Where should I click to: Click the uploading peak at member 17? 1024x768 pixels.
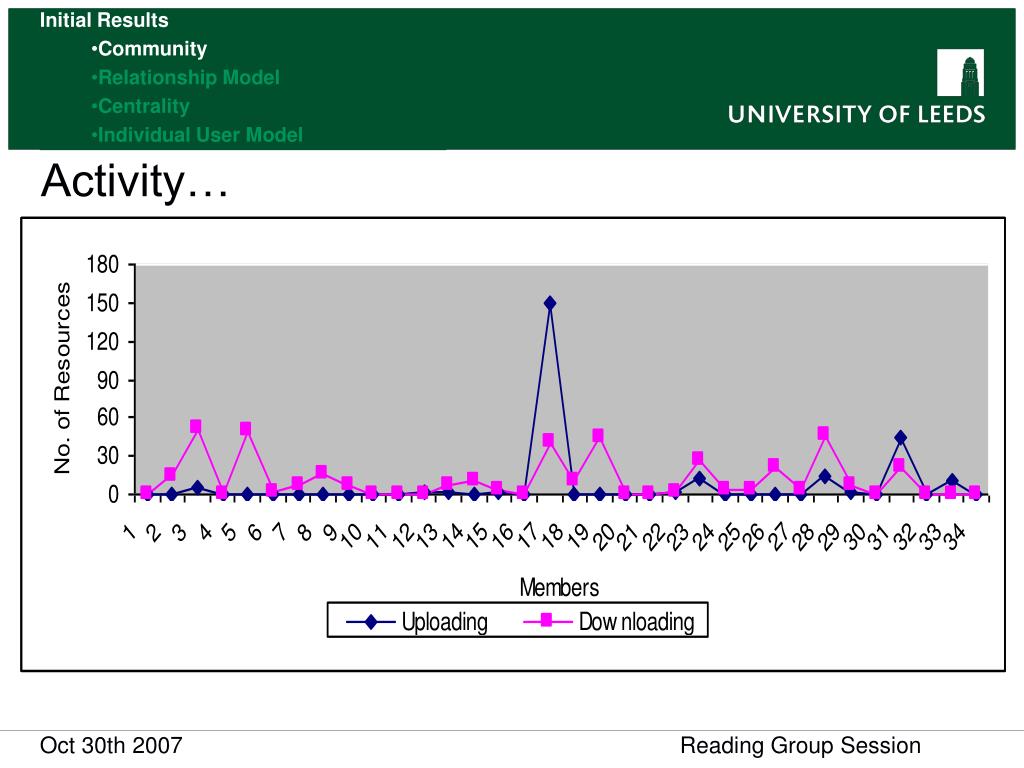coord(550,303)
